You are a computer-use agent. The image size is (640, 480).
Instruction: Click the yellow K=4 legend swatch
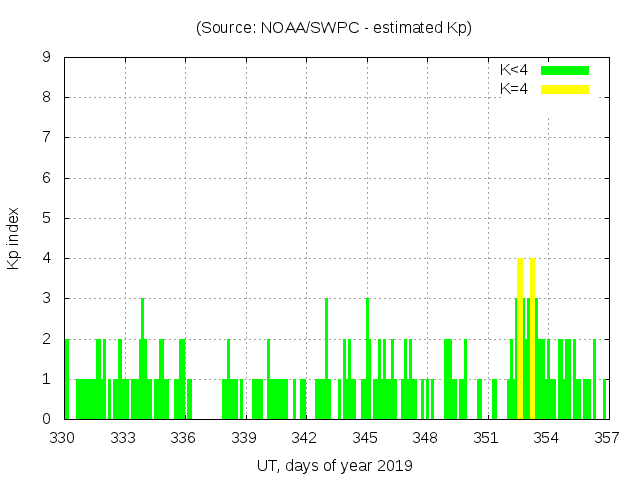click(x=565, y=89)
